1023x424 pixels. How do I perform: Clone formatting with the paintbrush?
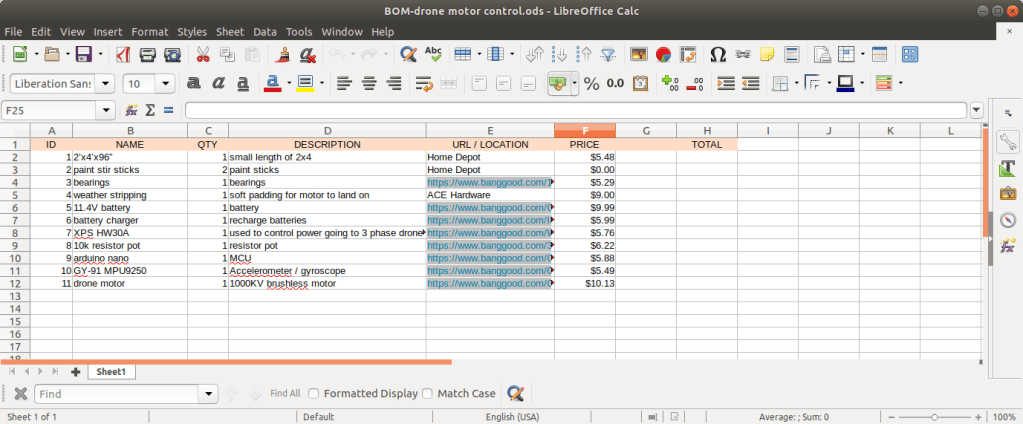[283, 54]
